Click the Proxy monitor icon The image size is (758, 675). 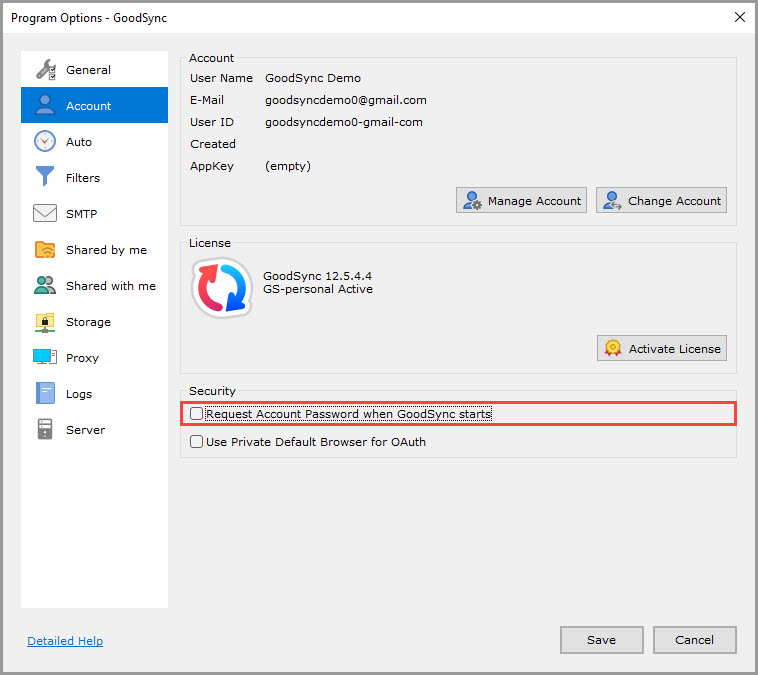pos(45,357)
